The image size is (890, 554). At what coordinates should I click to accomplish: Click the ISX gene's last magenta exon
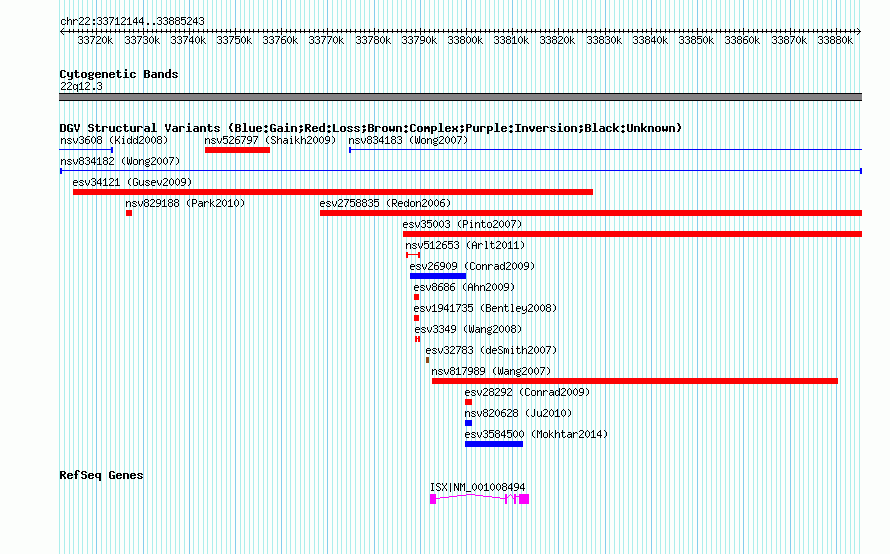(x=524, y=499)
